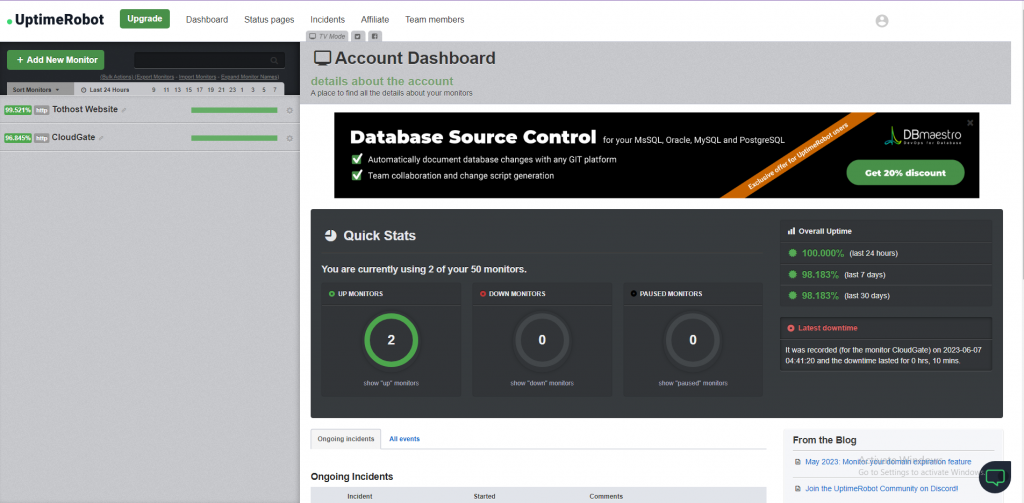Click the Overall Uptime bar chart icon
Viewport: 1024px width, 503px height.
click(x=791, y=231)
